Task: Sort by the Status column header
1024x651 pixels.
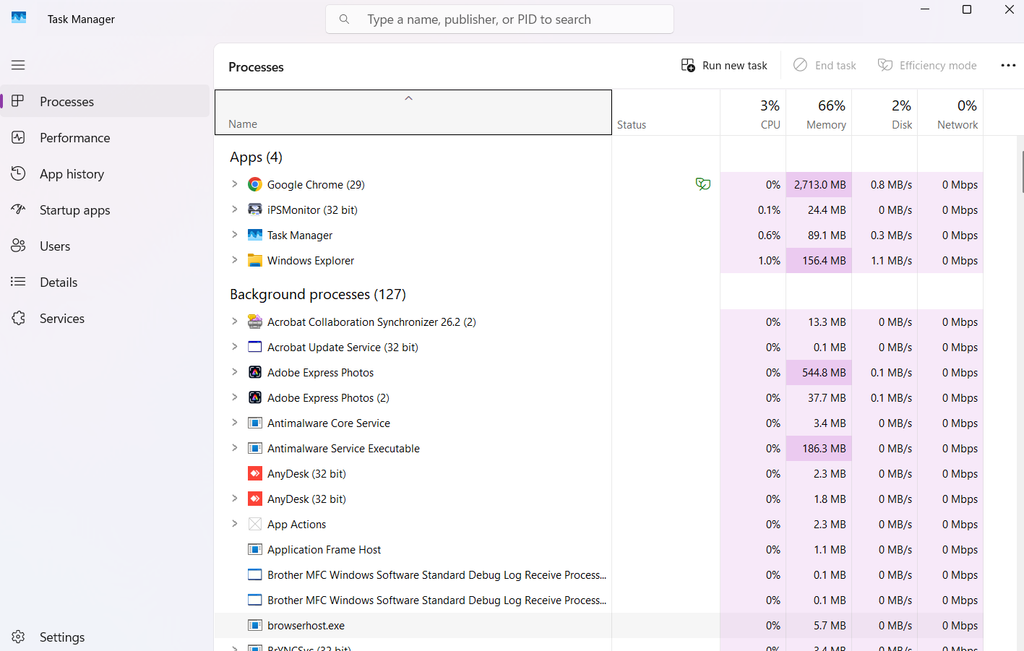Action: [666, 112]
